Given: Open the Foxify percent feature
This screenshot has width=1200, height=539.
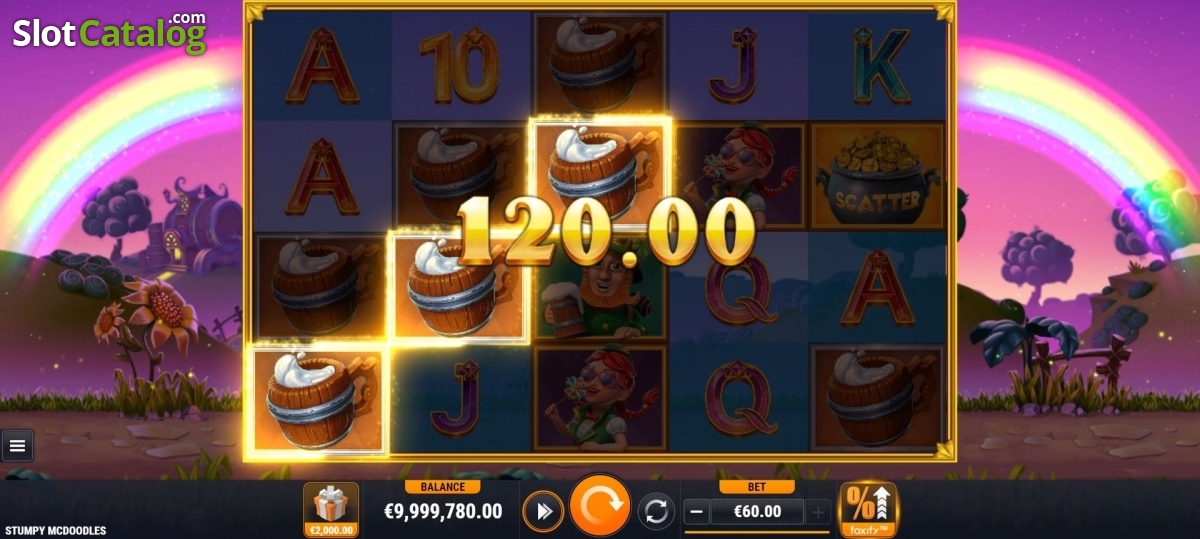Looking at the screenshot, I should click(x=867, y=510).
